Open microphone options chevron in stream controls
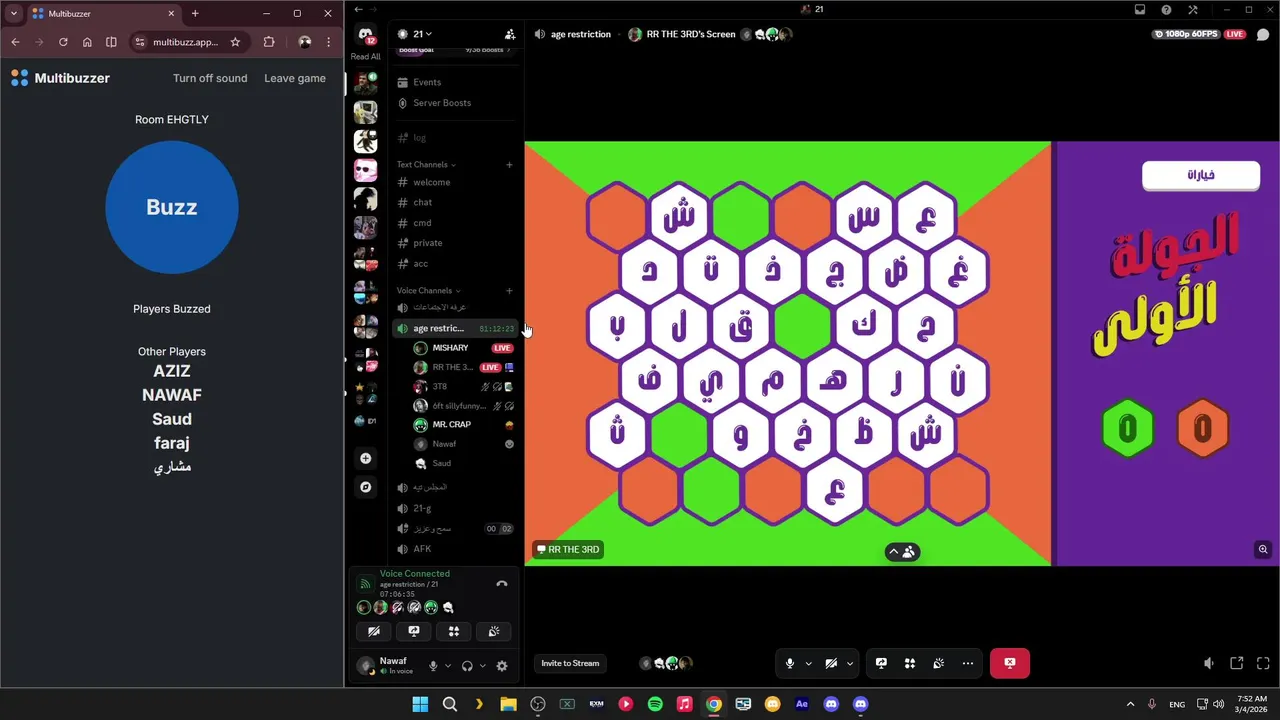The height and width of the screenshot is (720, 1280). (808, 663)
